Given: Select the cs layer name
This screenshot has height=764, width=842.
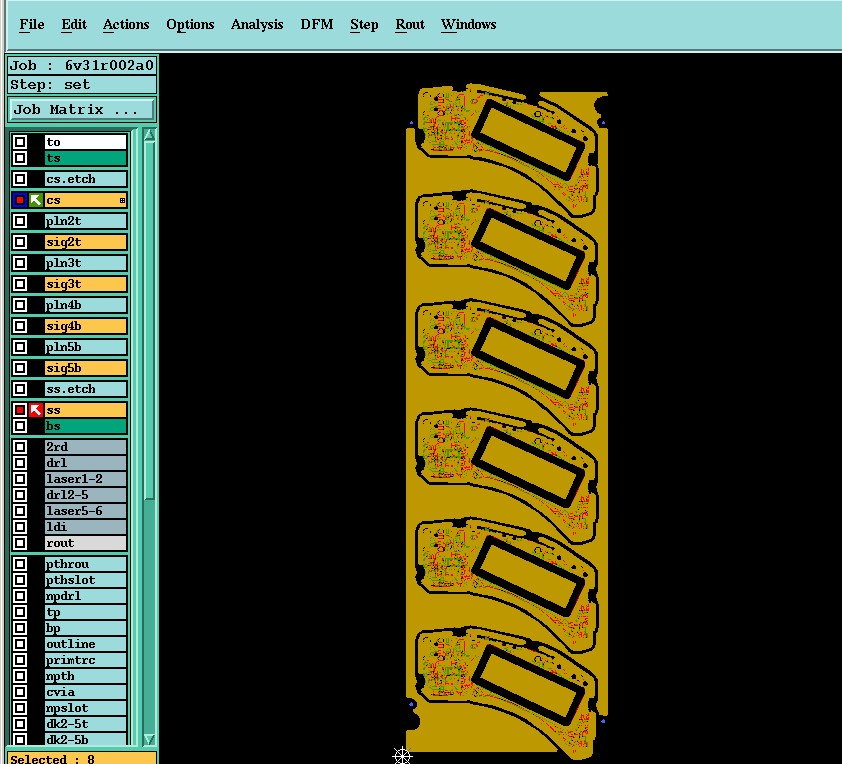Looking at the screenshot, I should (86, 200).
